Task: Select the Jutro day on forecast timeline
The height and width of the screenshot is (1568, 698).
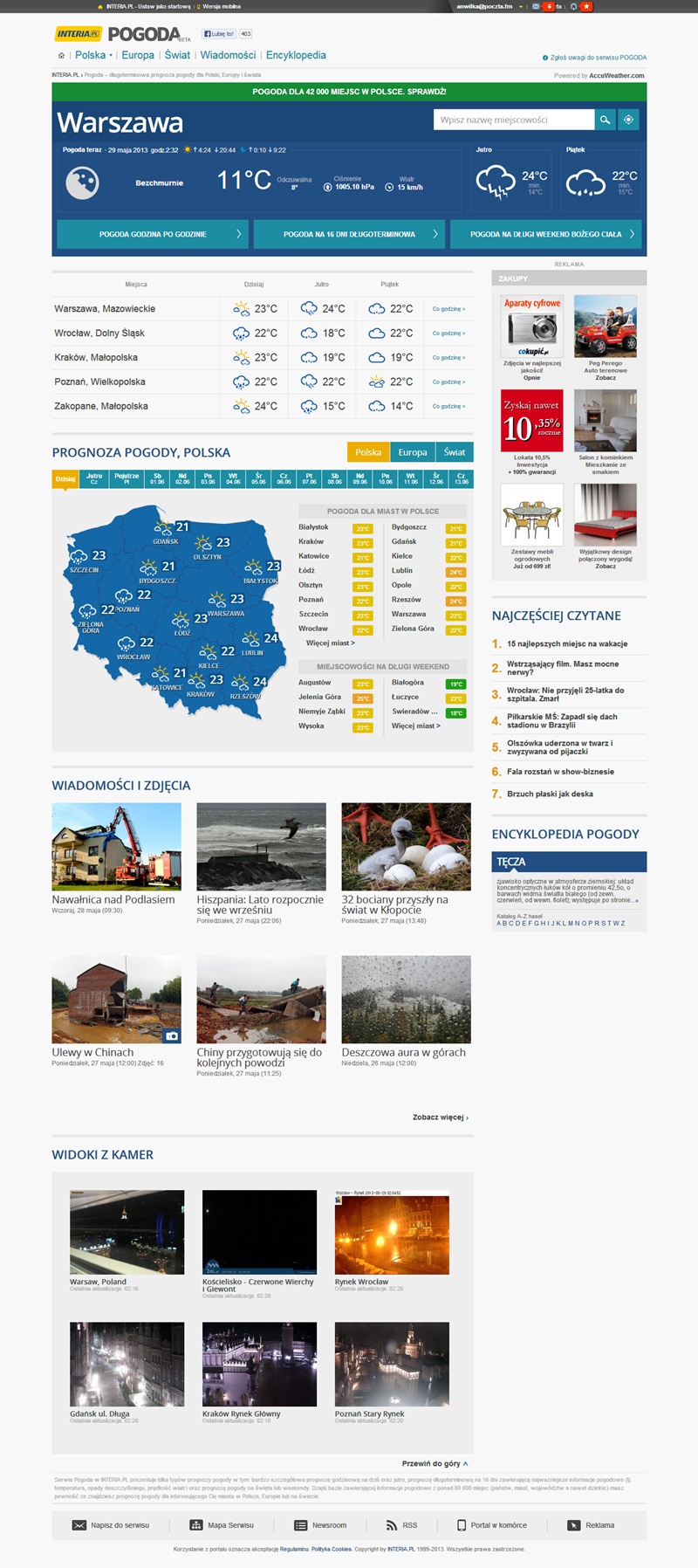Action: (x=94, y=478)
